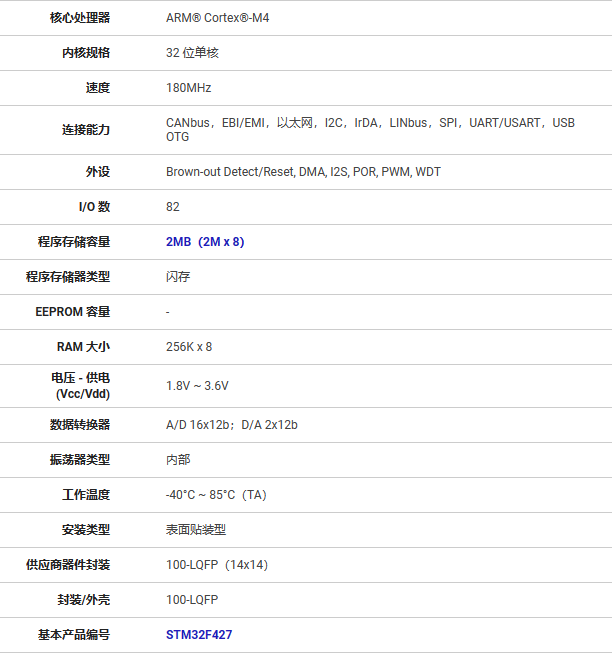Select the 程序存储器类型 label
The width and height of the screenshot is (612, 655).
click(68, 277)
